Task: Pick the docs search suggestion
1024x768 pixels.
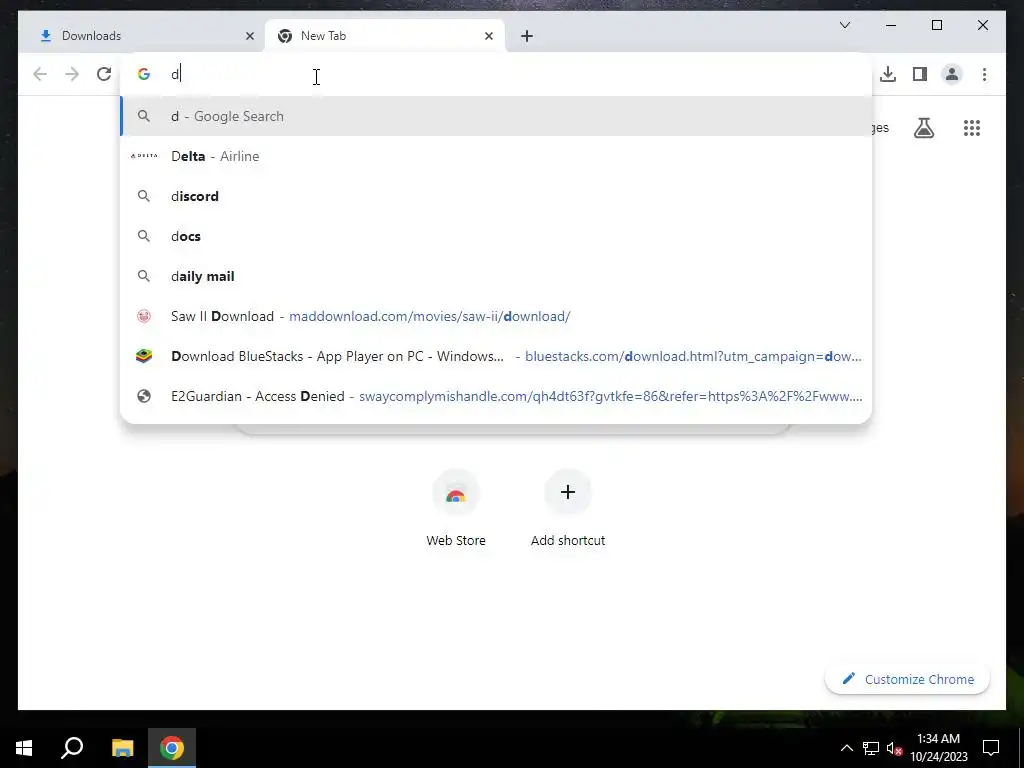Action: (496, 236)
